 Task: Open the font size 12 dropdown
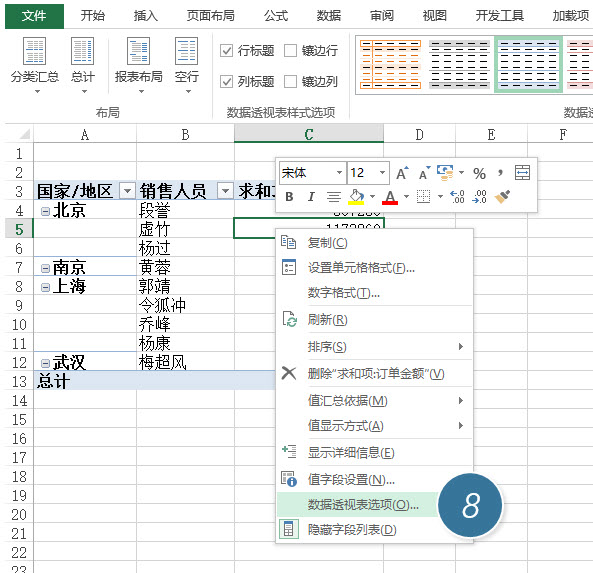pyautogui.click(x=382, y=173)
